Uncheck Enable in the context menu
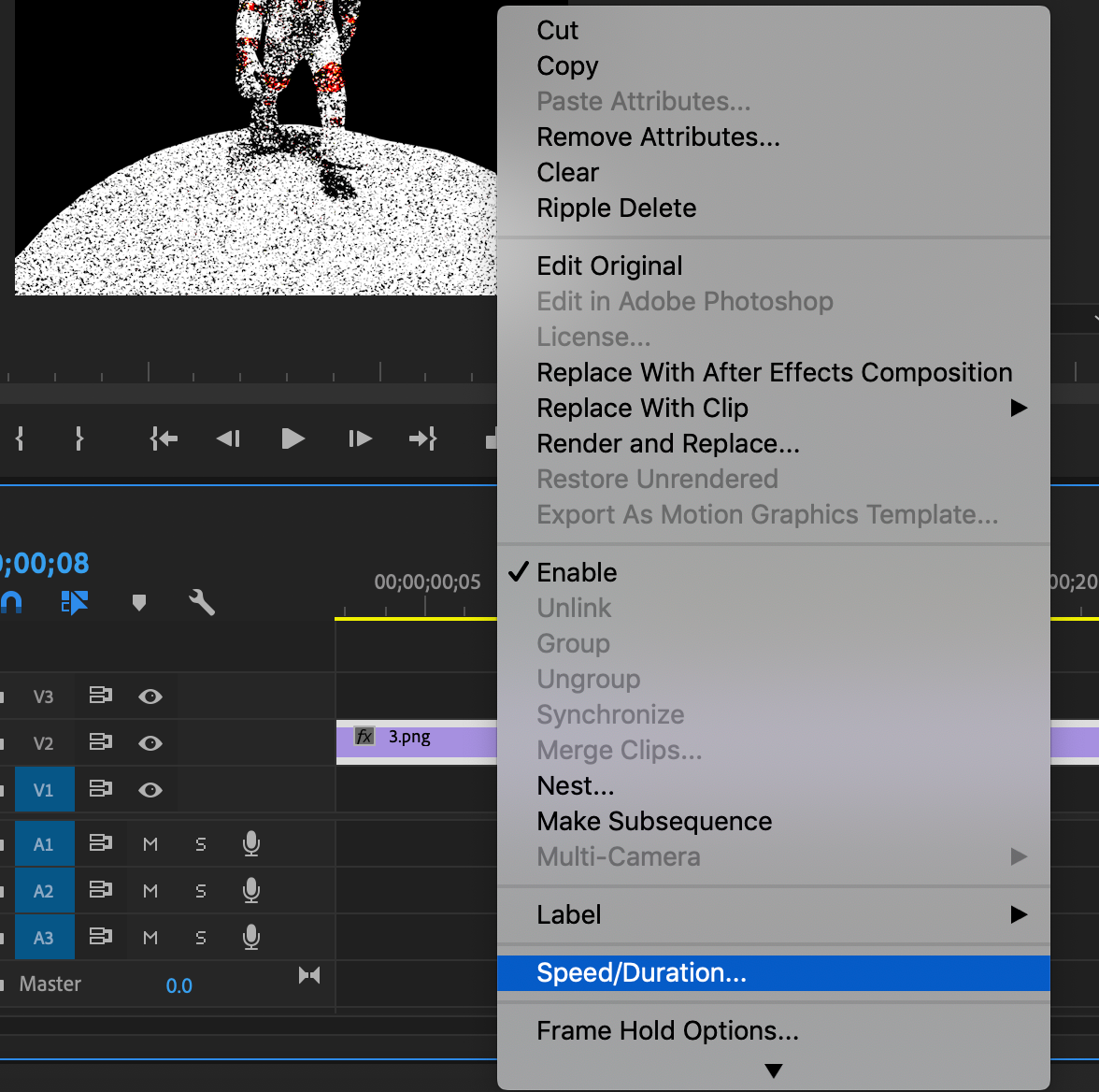This screenshot has height=1092, width=1099. pyautogui.click(x=773, y=572)
